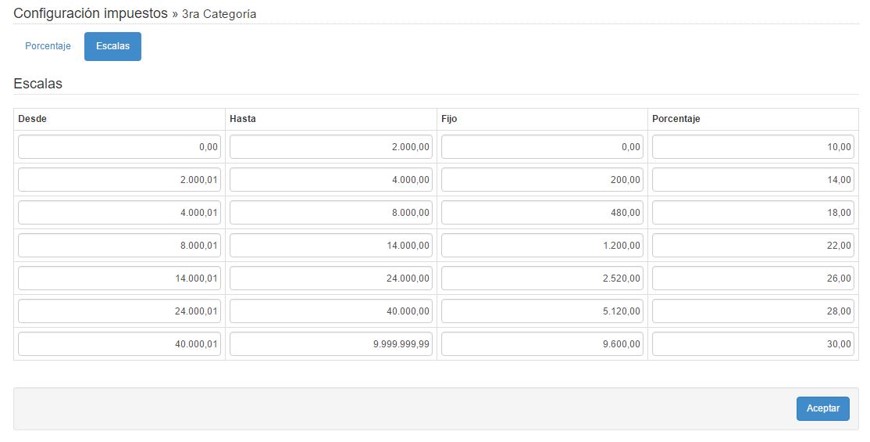Click the Porcentaje field showing 26,00
This screenshot has height=442, width=870.
click(753, 278)
